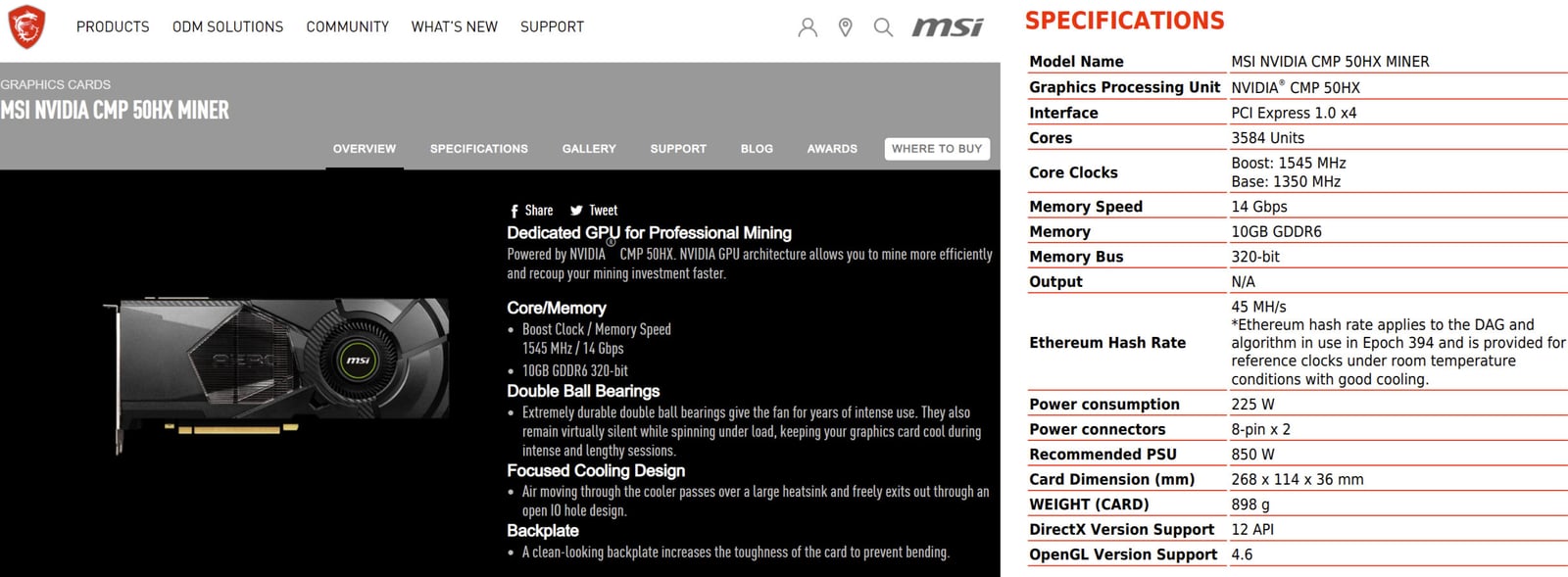
Task: Select the Blog tab
Action: point(757,149)
